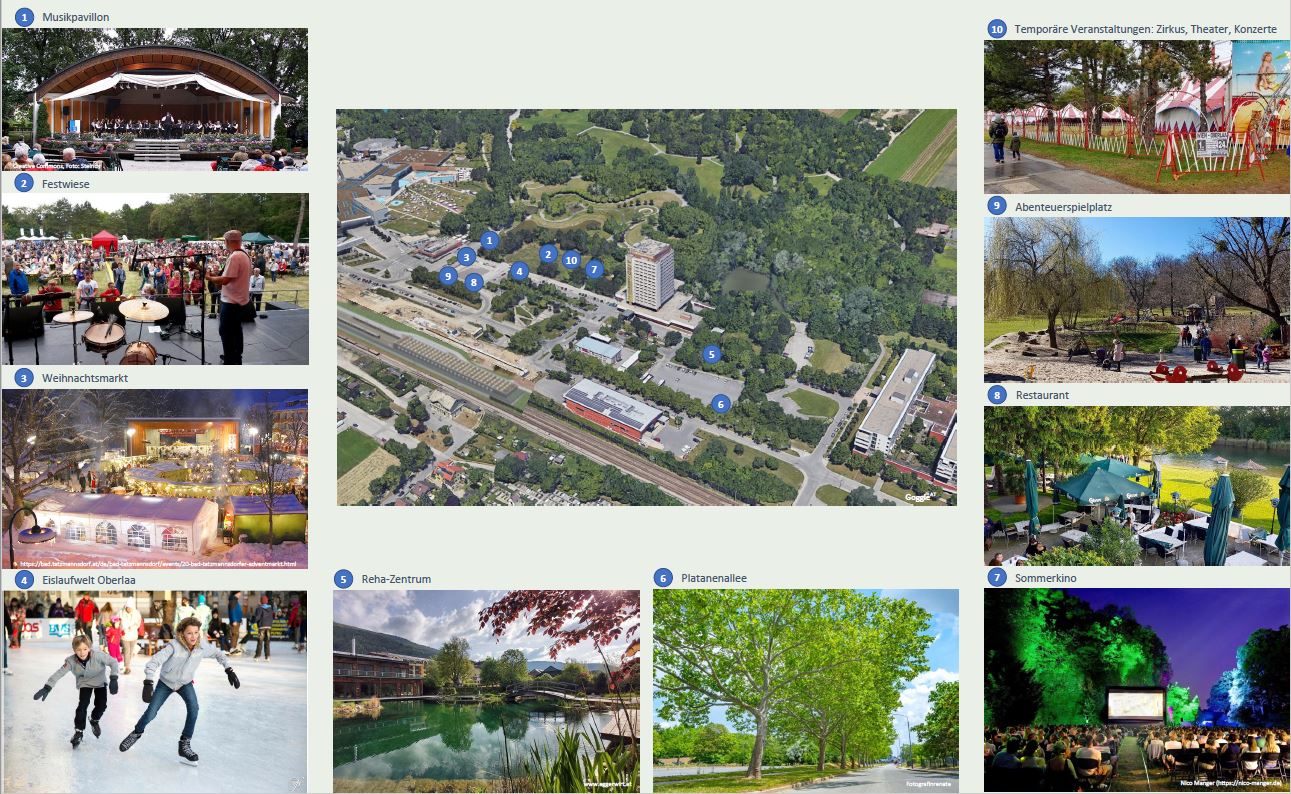The image size is (1291, 794).
Task: Click the Abenteuerspielplatz playground photo
Action: coord(1137,300)
